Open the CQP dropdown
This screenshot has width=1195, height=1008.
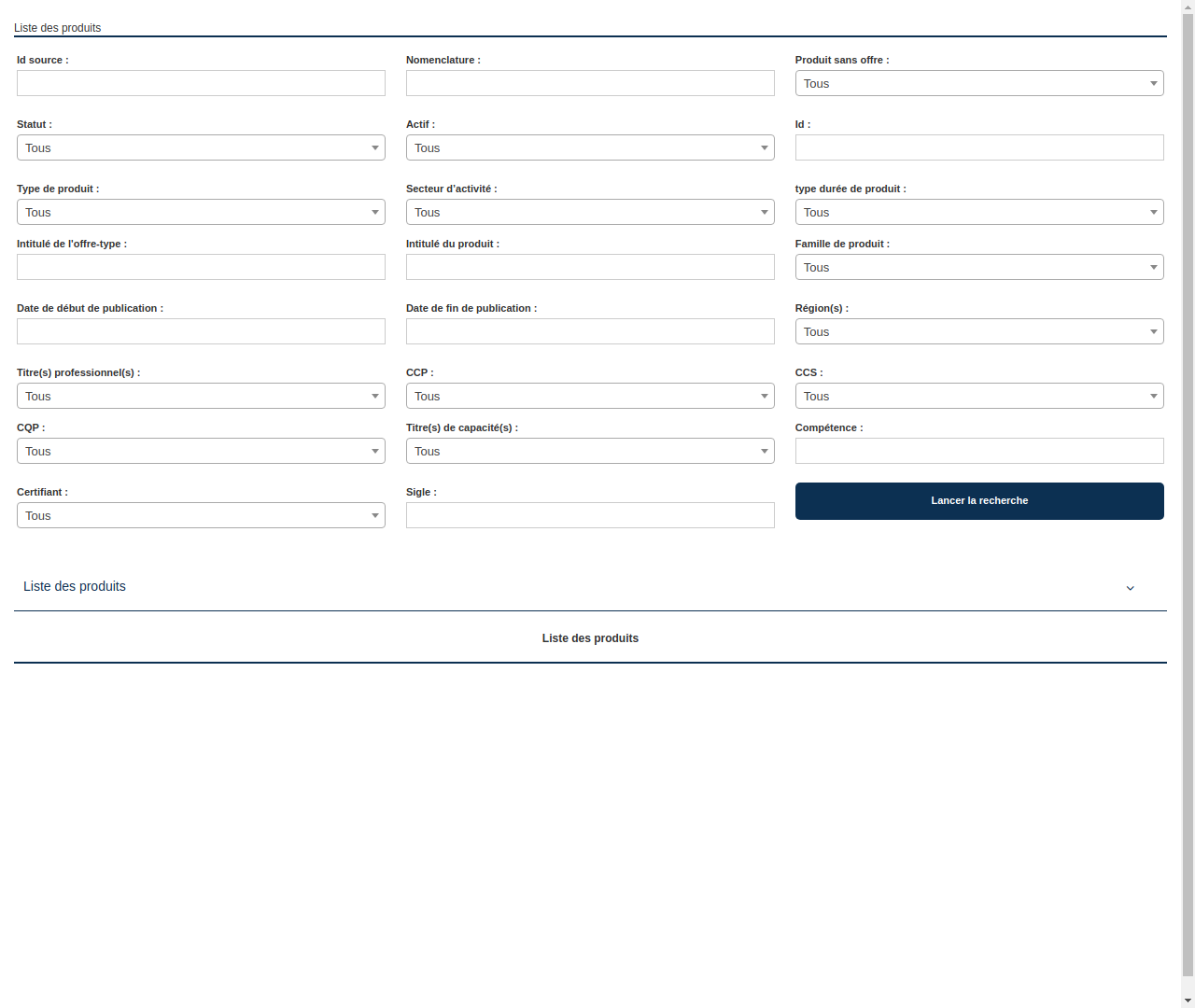[x=201, y=451]
